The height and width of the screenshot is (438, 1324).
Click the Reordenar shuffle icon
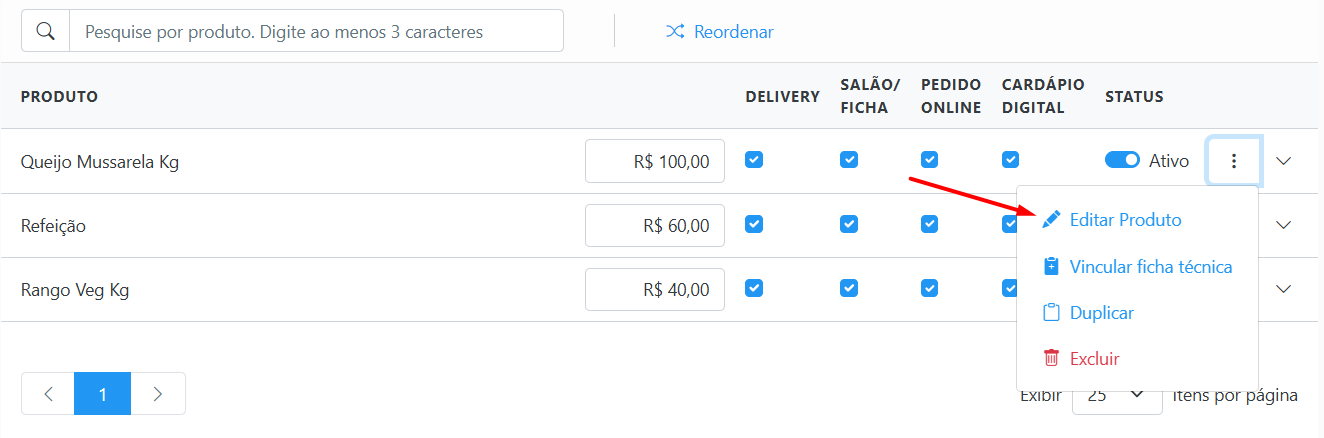tap(675, 32)
